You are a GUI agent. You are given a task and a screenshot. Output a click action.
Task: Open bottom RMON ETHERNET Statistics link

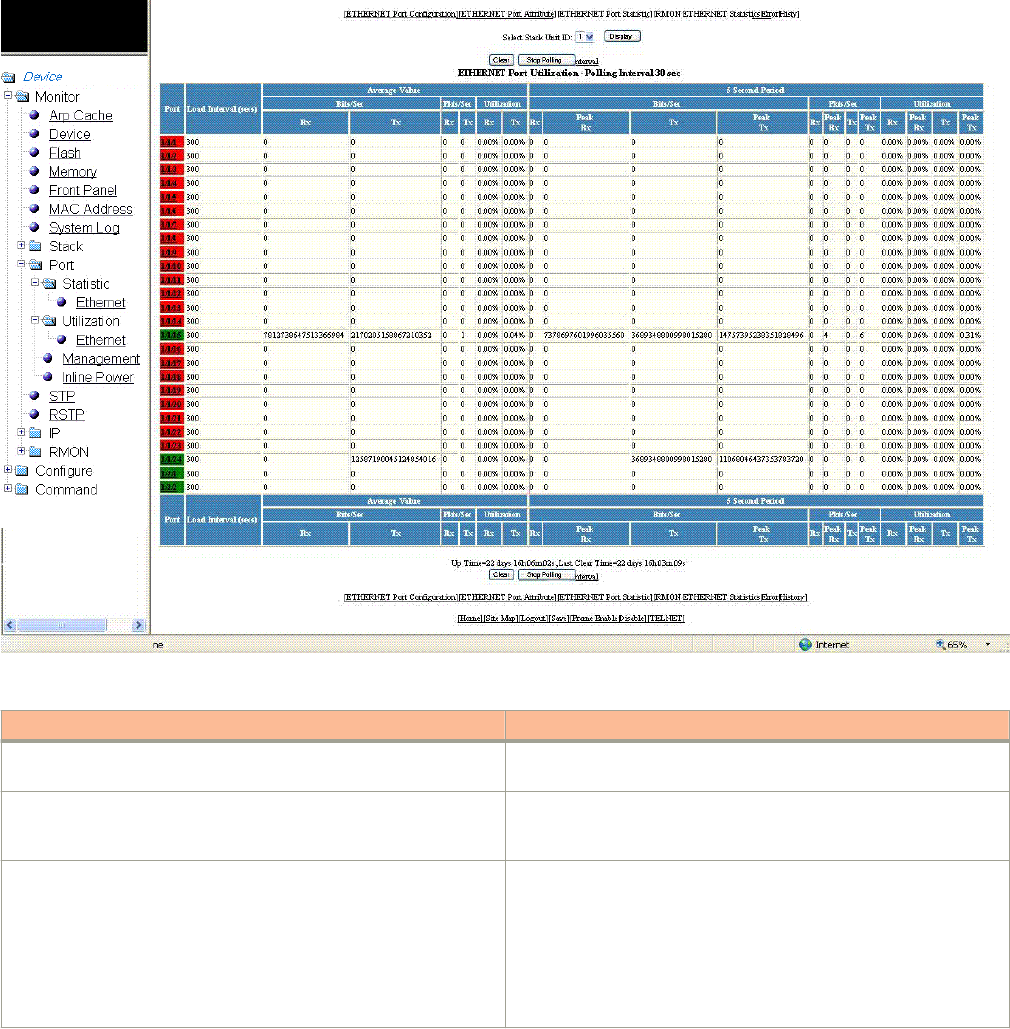click(x=707, y=597)
